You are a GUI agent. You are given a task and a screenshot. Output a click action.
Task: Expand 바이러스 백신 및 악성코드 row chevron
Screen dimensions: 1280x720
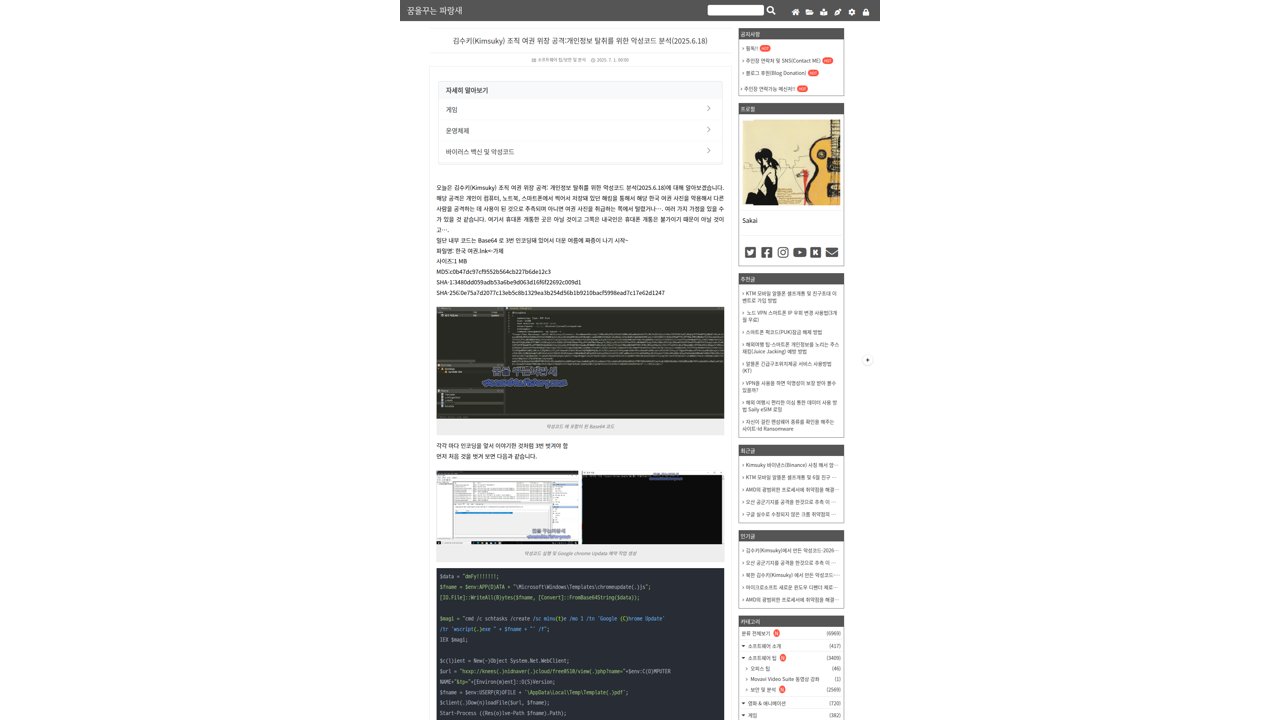tap(708, 151)
